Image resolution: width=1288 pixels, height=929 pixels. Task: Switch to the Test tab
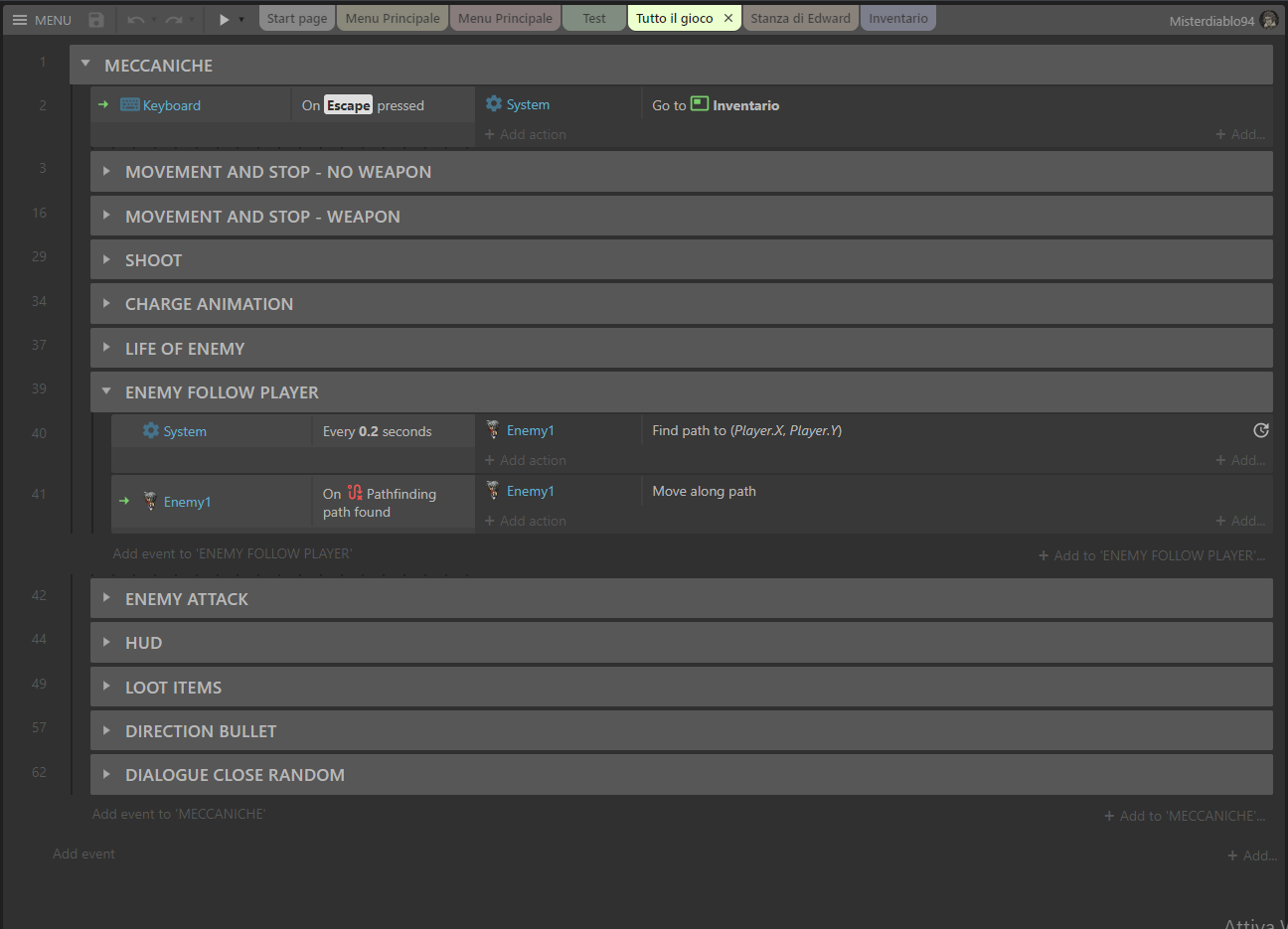pos(594,18)
